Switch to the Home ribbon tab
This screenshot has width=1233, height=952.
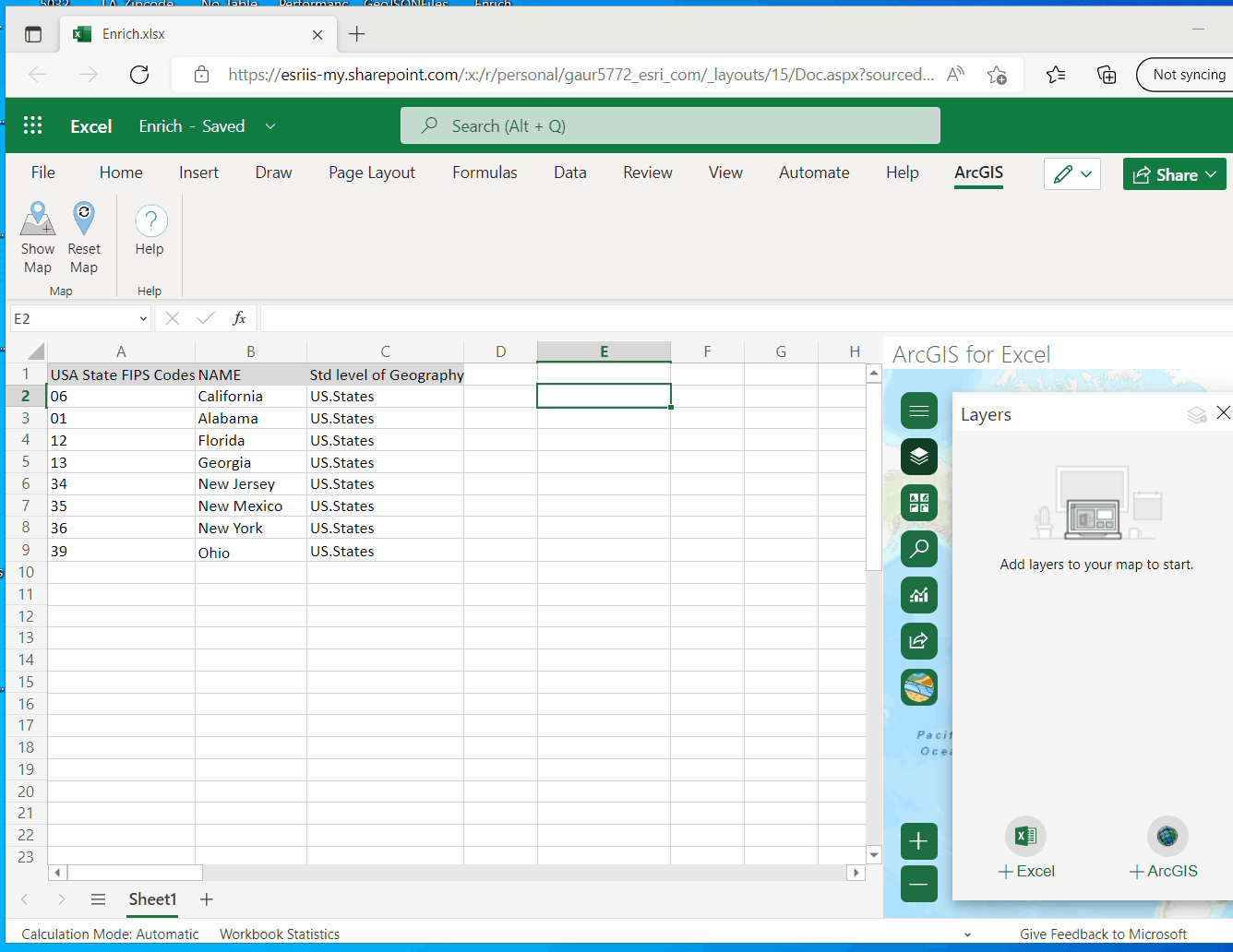[x=121, y=173]
